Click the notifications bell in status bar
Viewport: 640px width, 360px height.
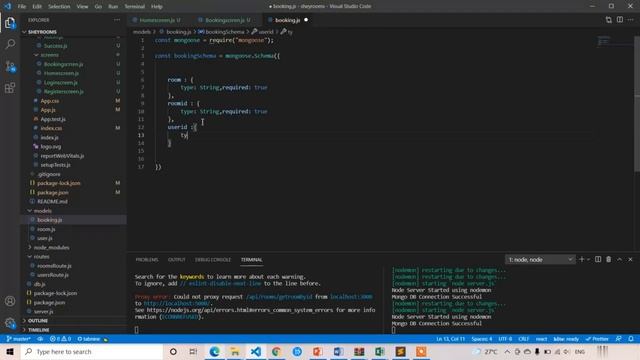click(x=631, y=339)
